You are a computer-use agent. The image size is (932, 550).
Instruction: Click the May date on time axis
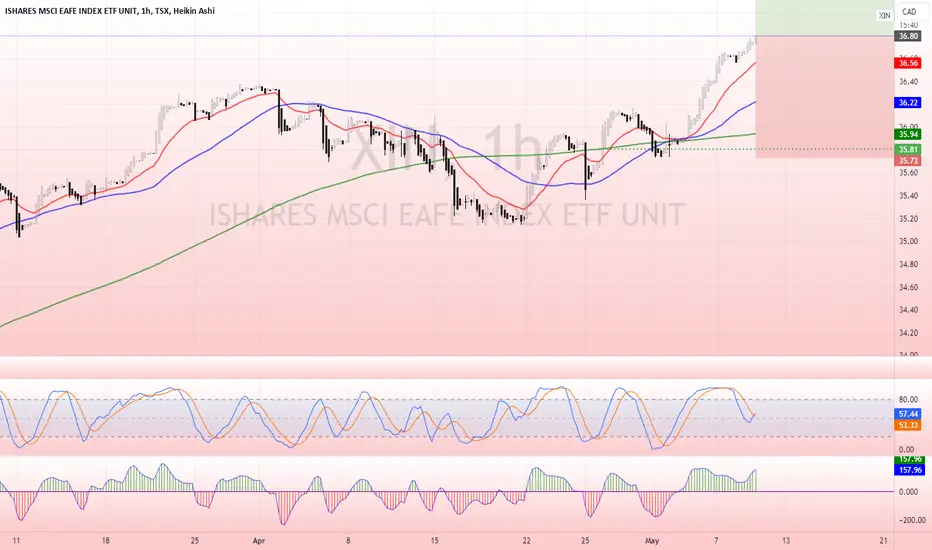pos(652,540)
